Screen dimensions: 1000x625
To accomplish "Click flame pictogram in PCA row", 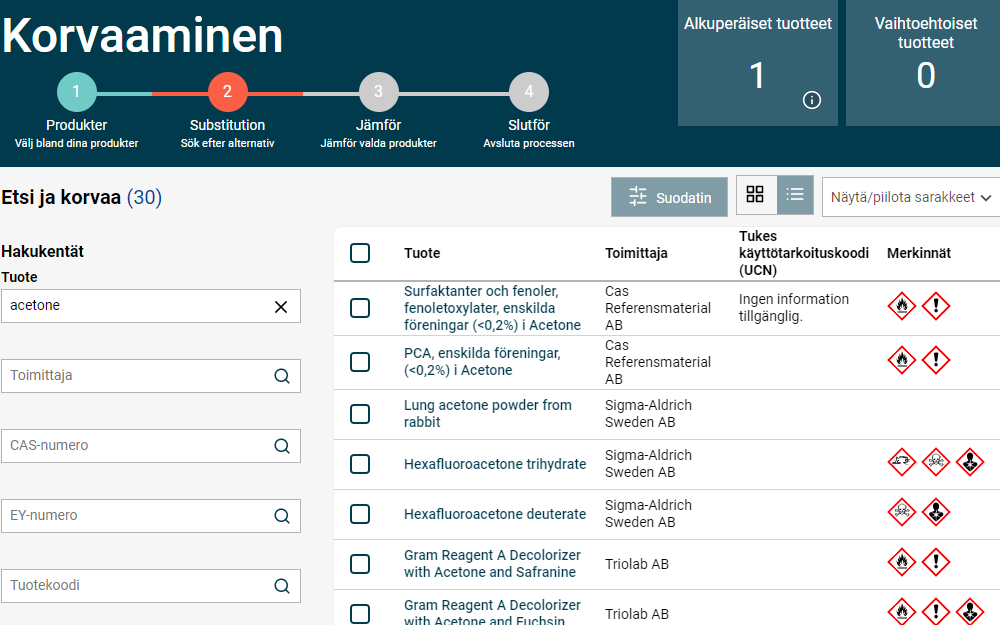I will tap(902, 360).
